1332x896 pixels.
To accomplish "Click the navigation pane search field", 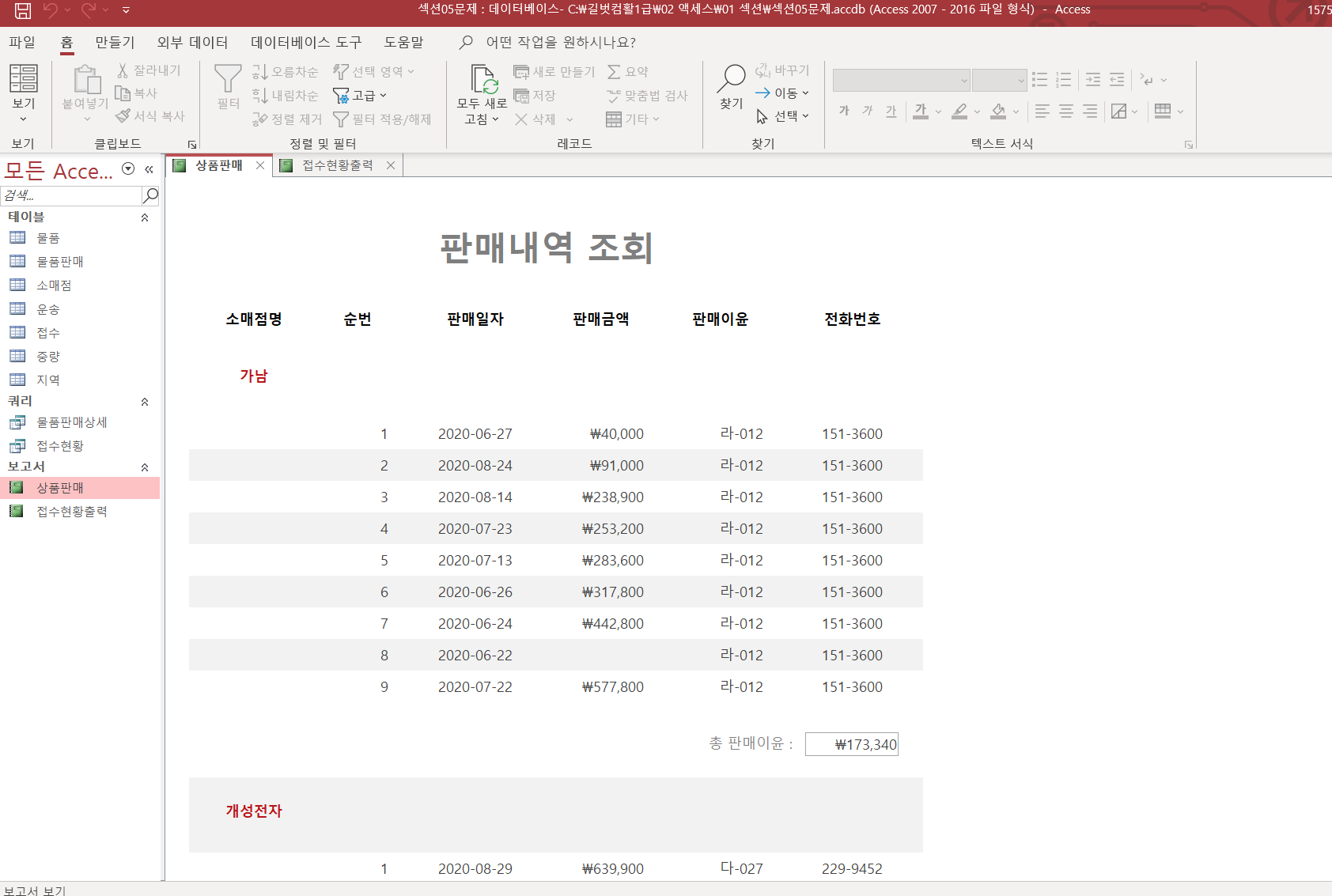I will tap(71, 195).
